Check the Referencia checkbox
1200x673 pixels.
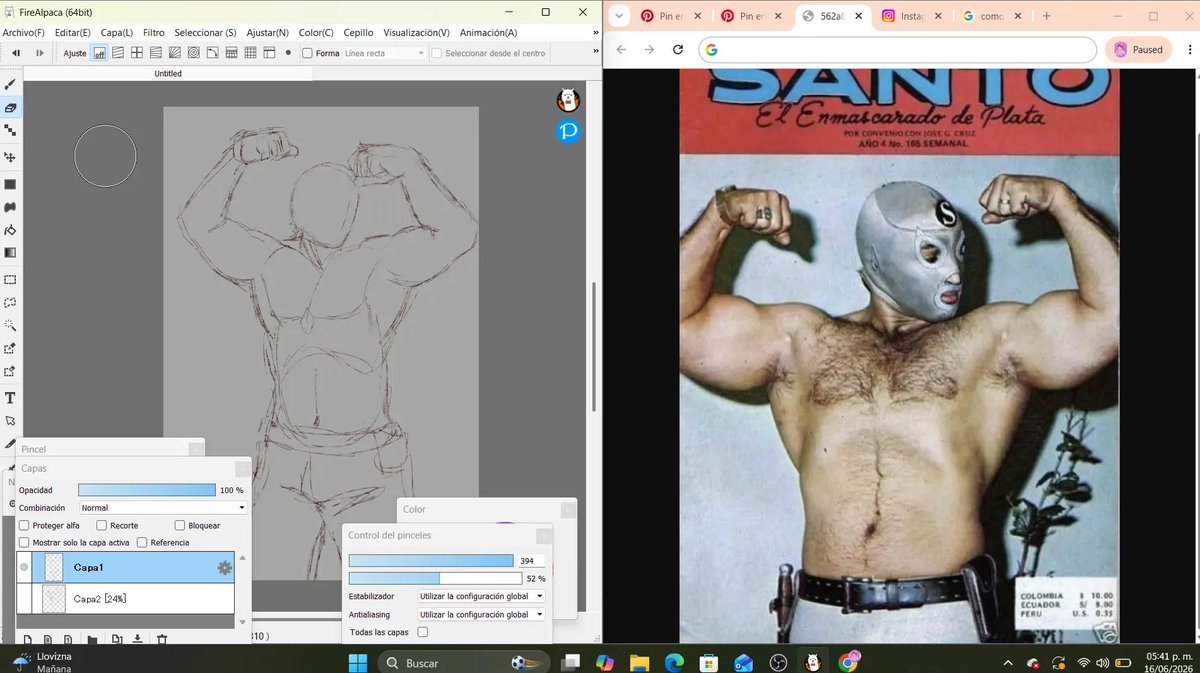[142, 542]
